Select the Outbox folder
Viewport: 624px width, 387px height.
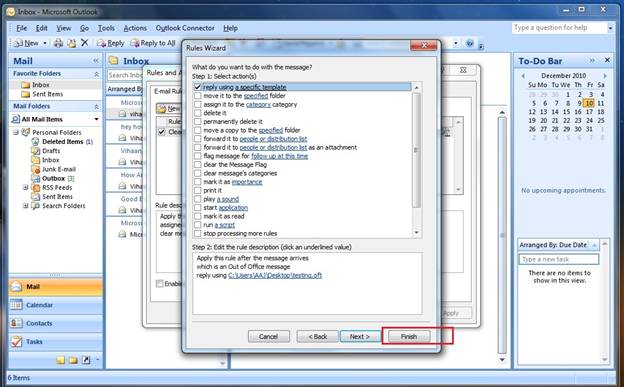coord(53,178)
